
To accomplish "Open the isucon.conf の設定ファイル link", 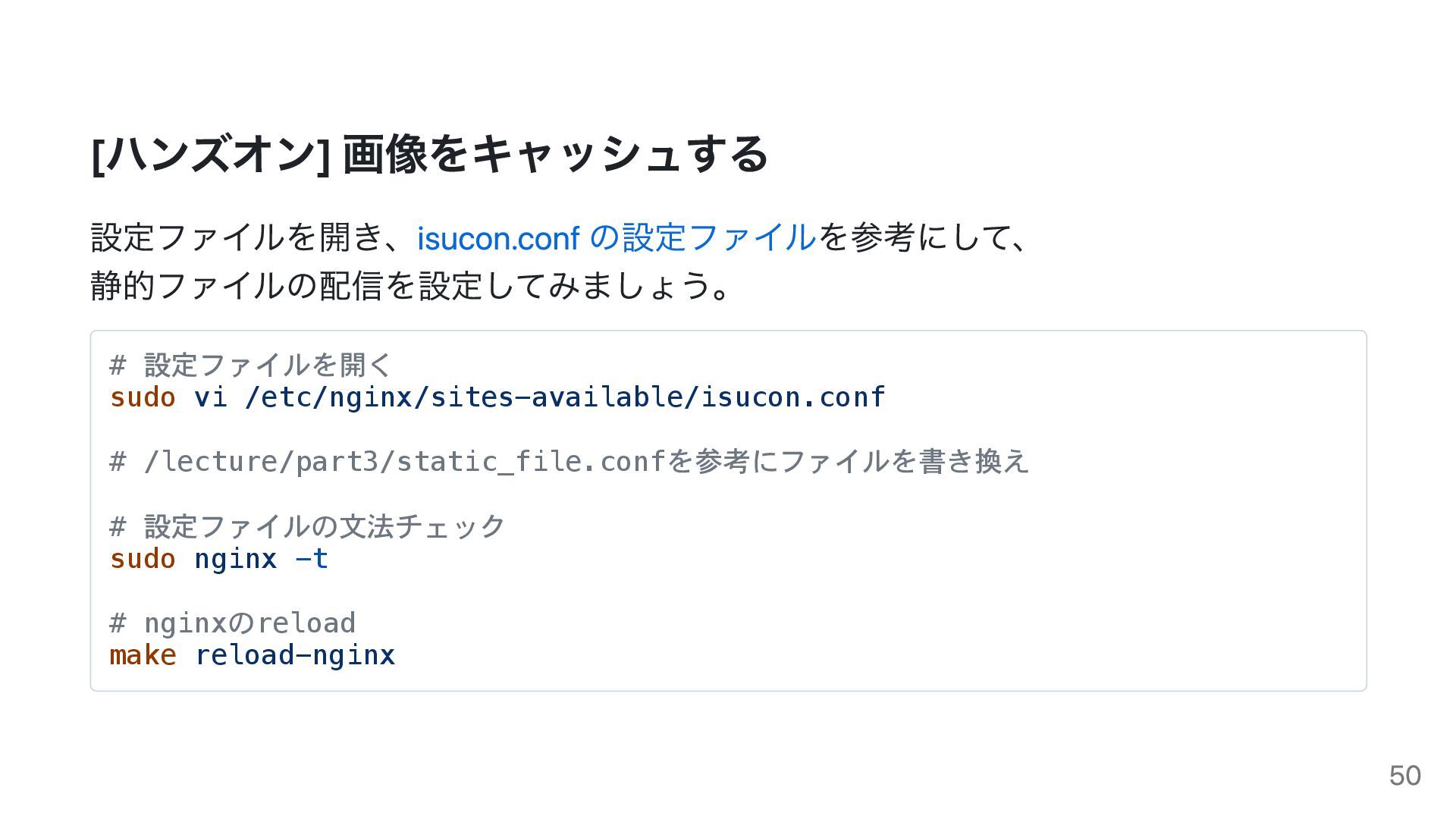I will tap(617, 238).
